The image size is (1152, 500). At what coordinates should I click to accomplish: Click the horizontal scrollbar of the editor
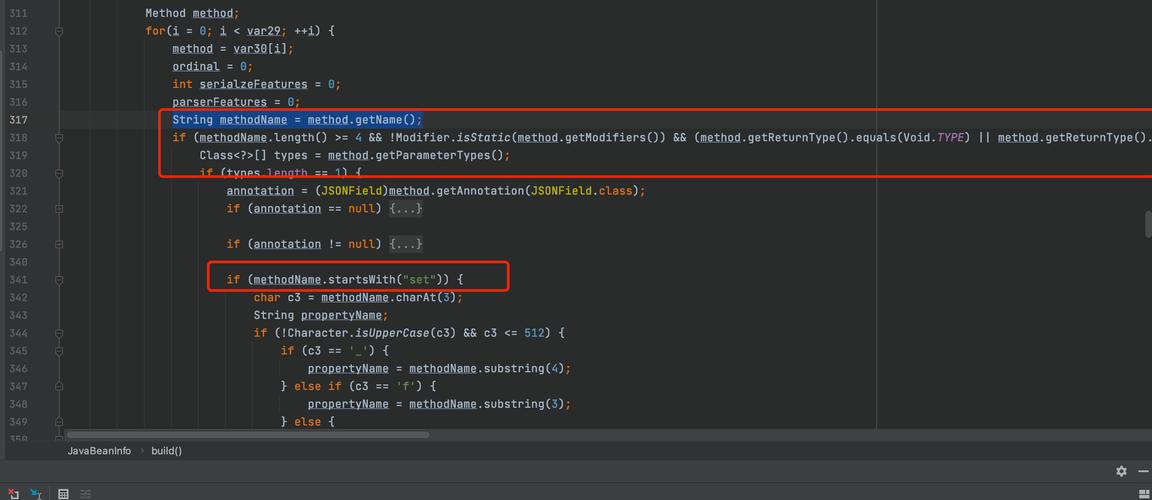pos(248,435)
